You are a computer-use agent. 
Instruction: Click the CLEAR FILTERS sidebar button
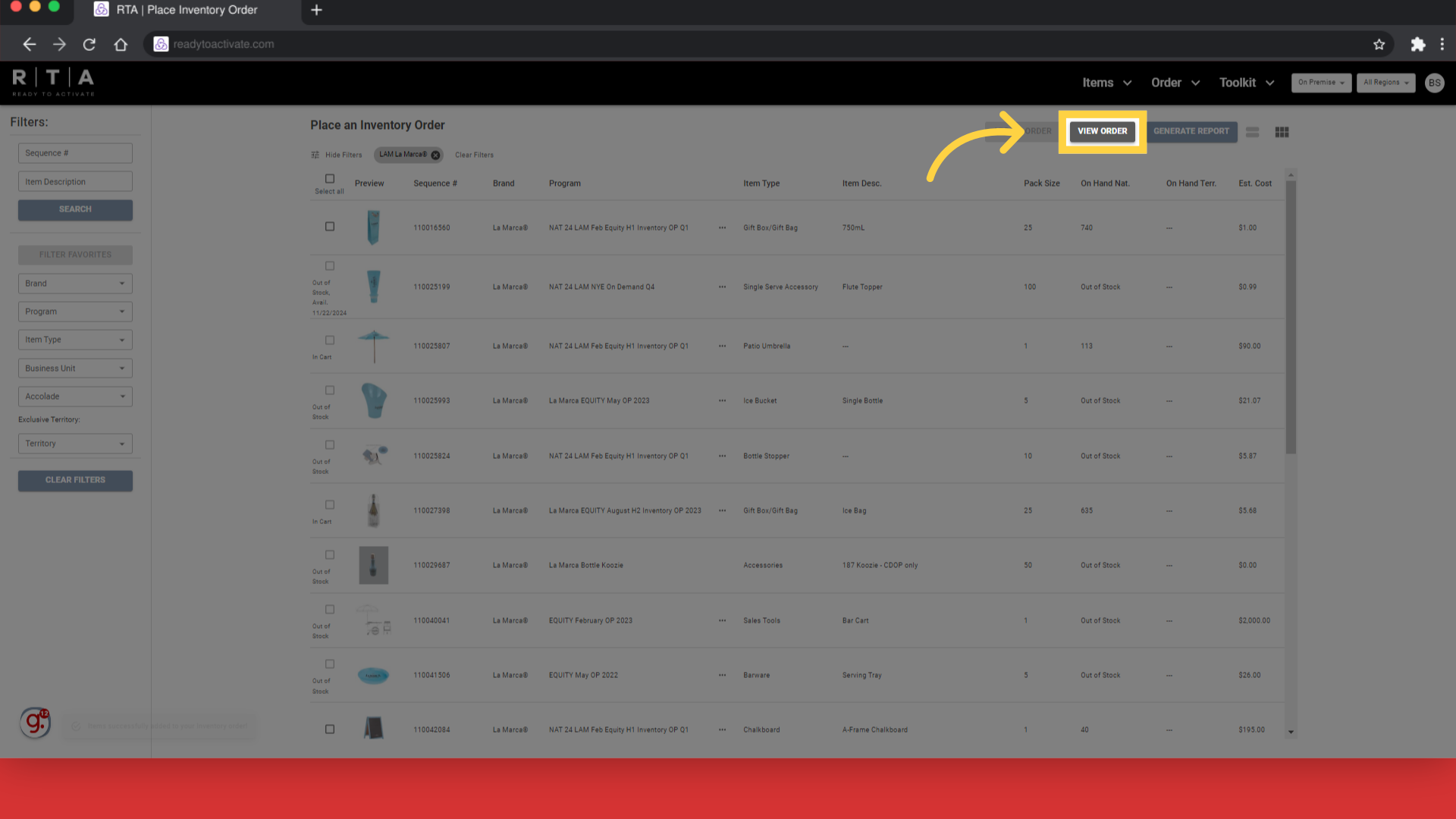pos(75,480)
